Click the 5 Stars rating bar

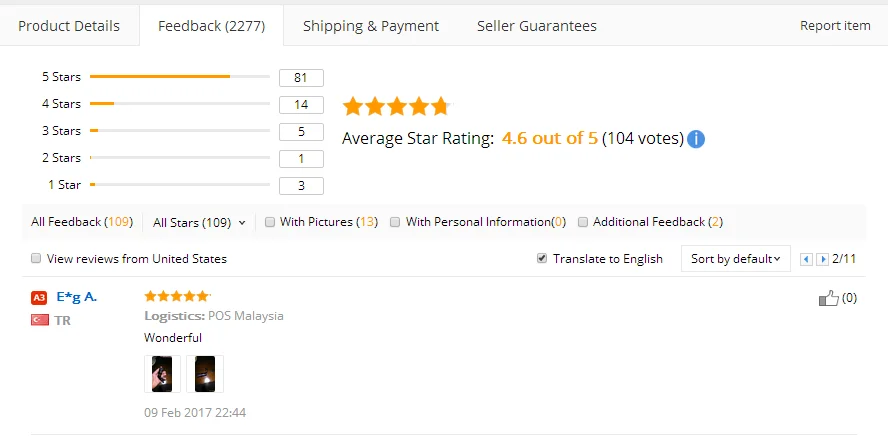pyautogui.click(x=180, y=77)
